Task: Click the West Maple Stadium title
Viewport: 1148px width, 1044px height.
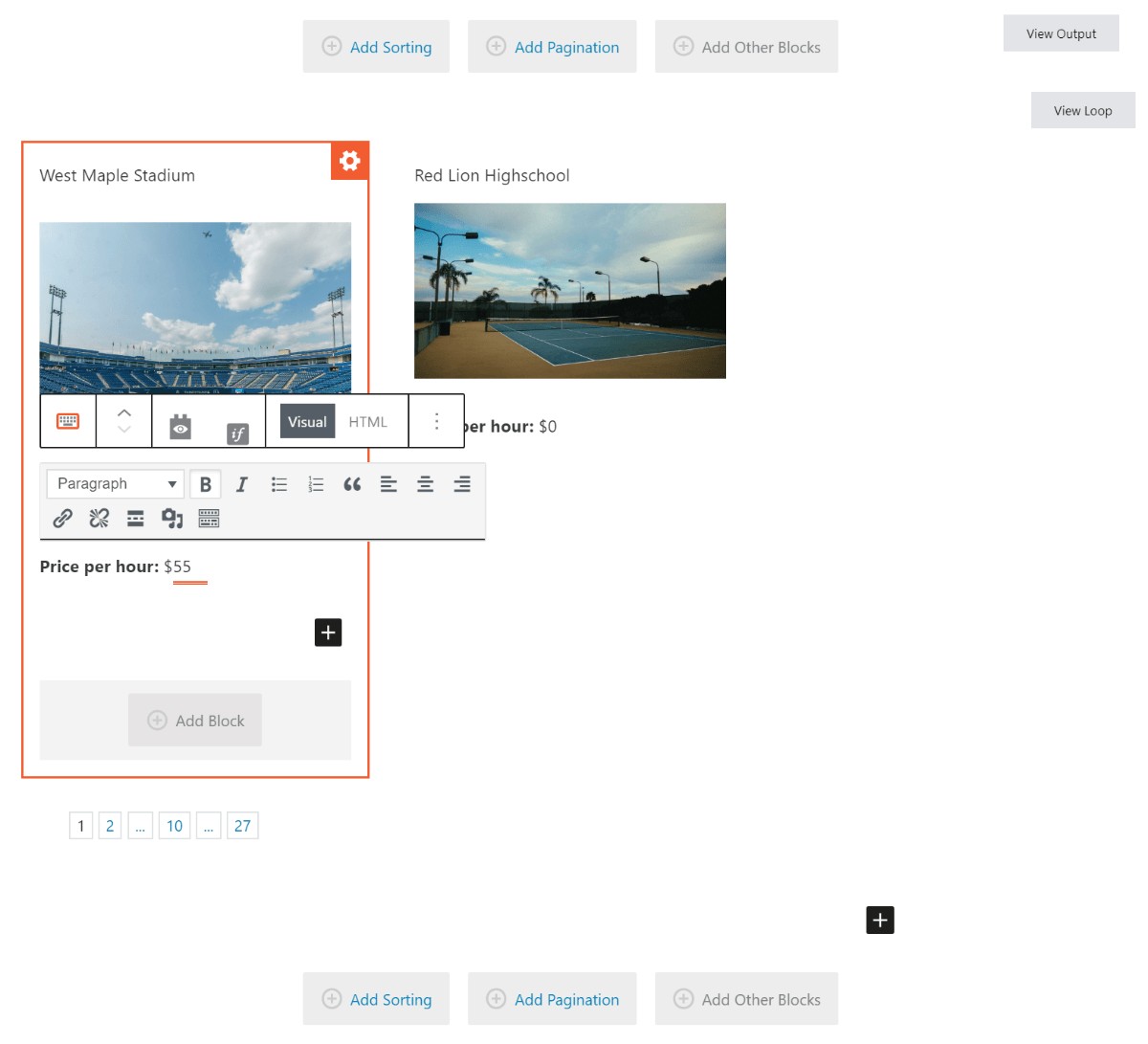Action: coord(118,176)
